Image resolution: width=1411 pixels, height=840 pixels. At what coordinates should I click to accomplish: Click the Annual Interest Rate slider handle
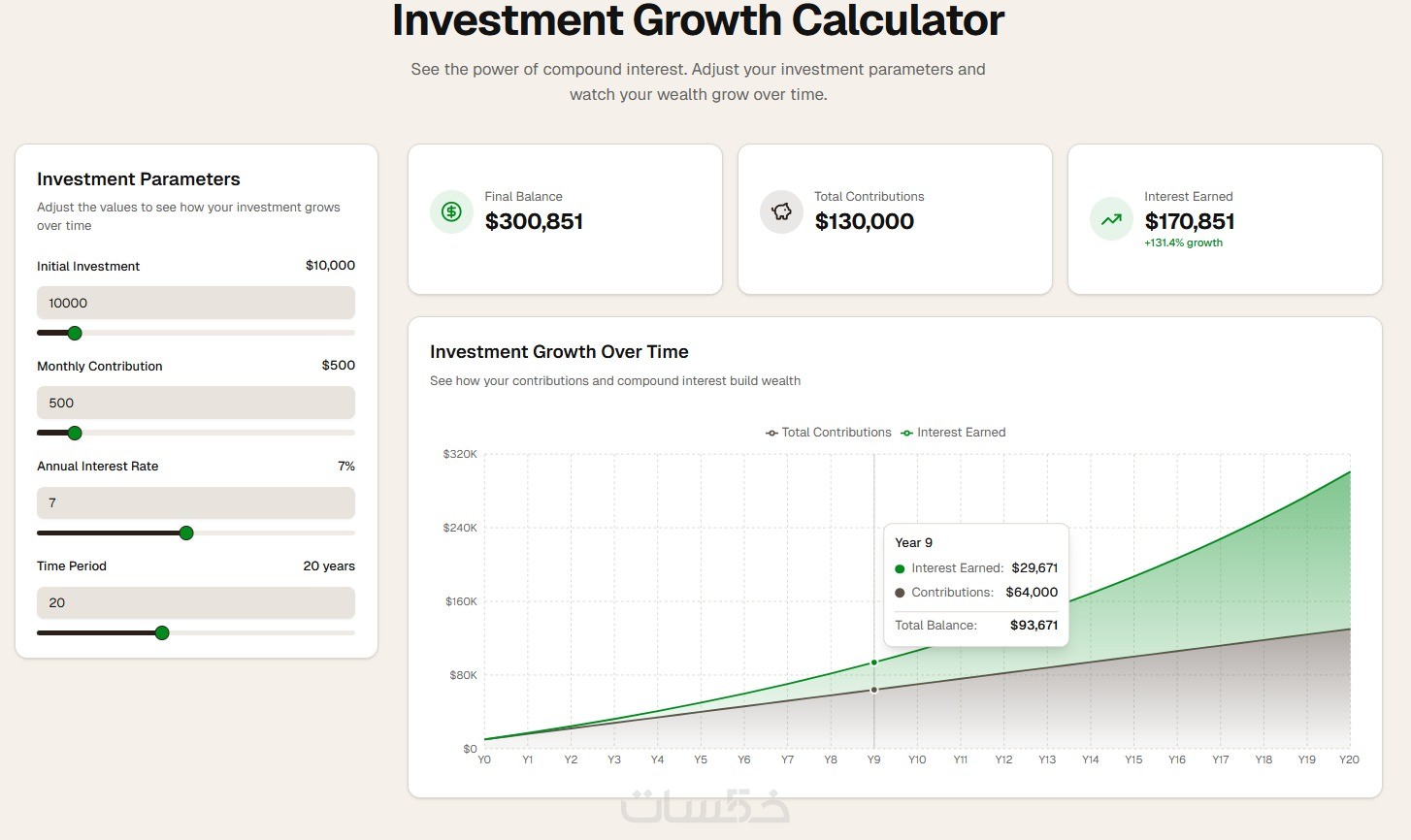pyautogui.click(x=186, y=533)
